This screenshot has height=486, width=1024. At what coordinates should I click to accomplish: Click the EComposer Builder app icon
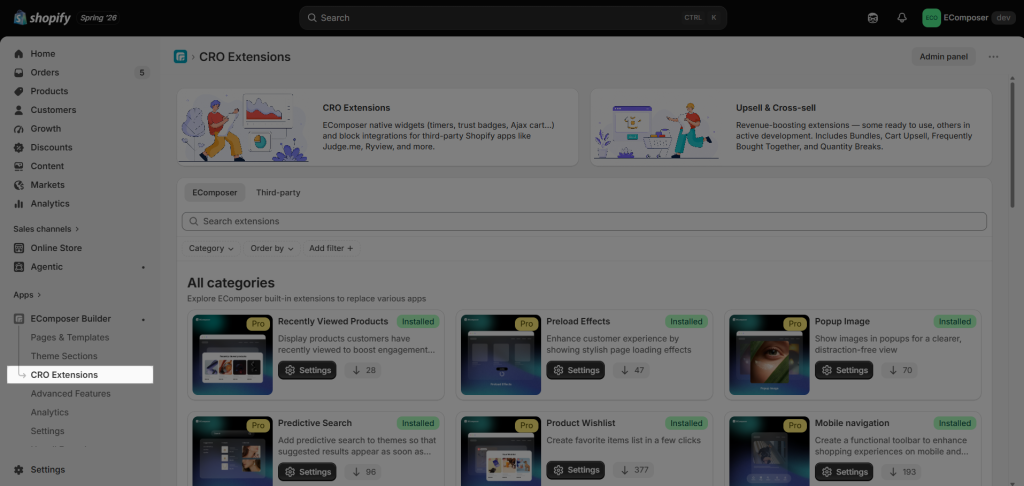(x=18, y=319)
